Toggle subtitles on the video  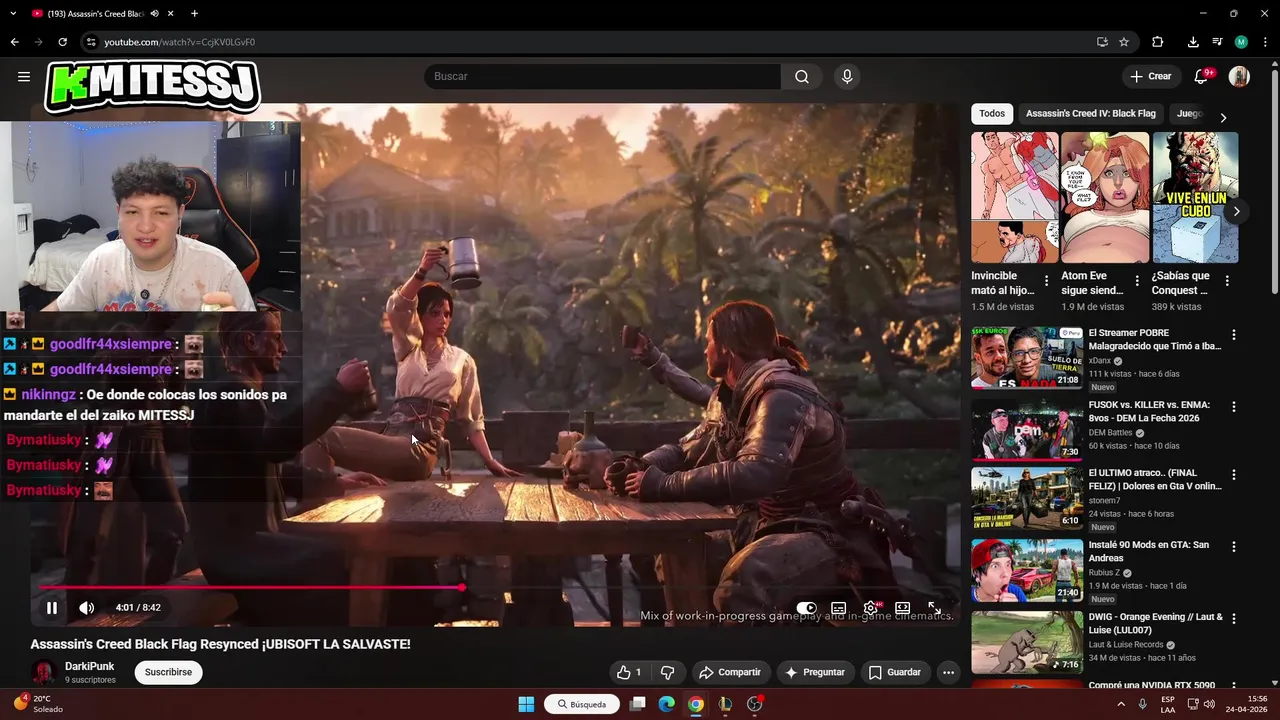pos(839,608)
